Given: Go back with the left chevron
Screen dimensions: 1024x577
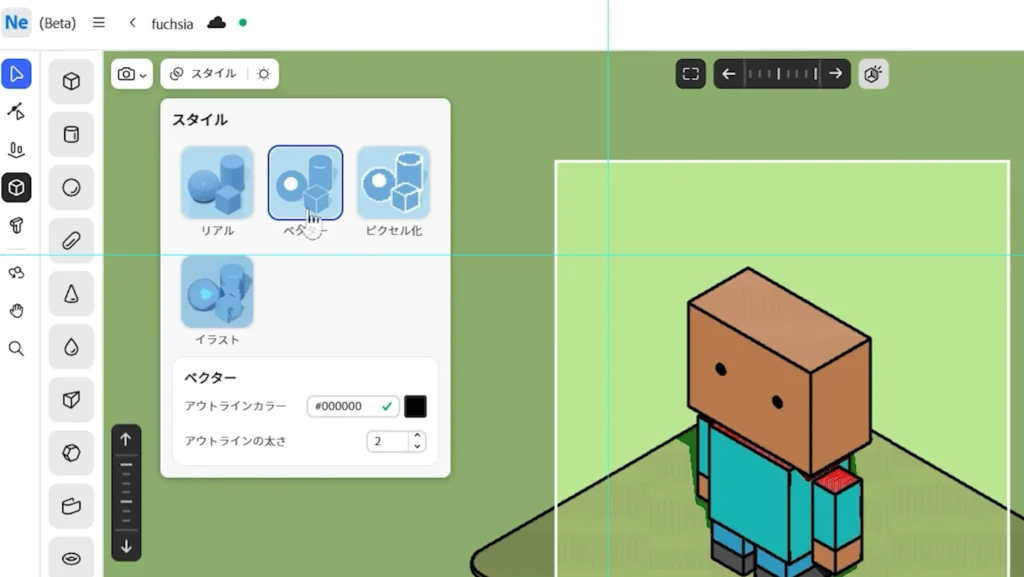Looking at the screenshot, I should pyautogui.click(x=133, y=23).
